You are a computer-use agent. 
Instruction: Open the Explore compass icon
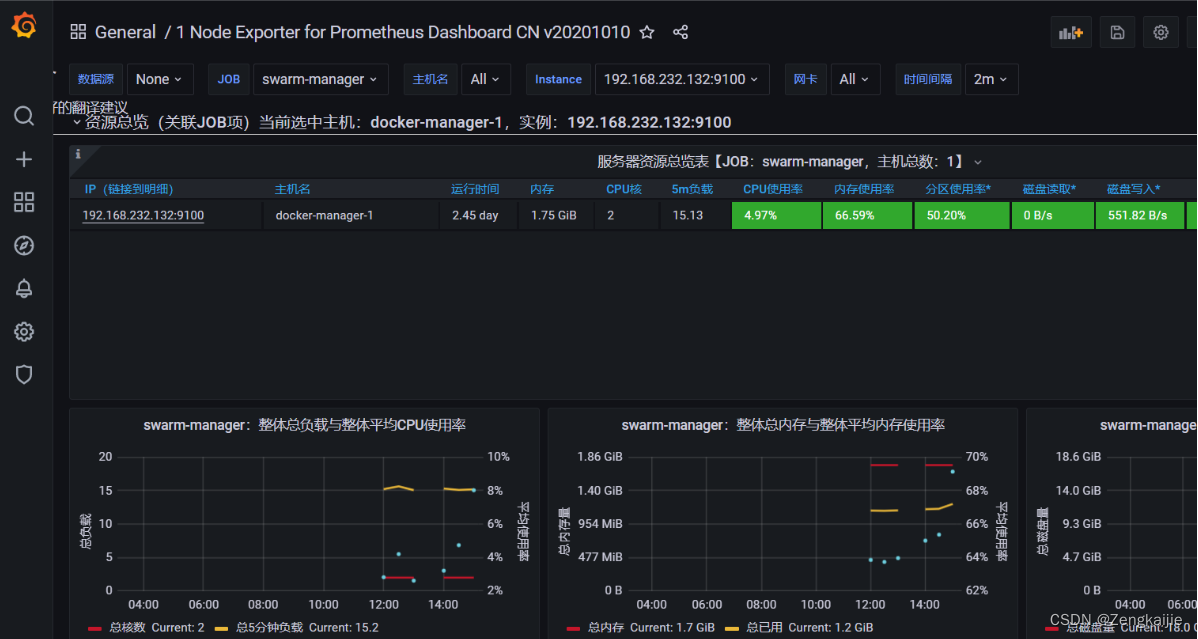[x=24, y=245]
